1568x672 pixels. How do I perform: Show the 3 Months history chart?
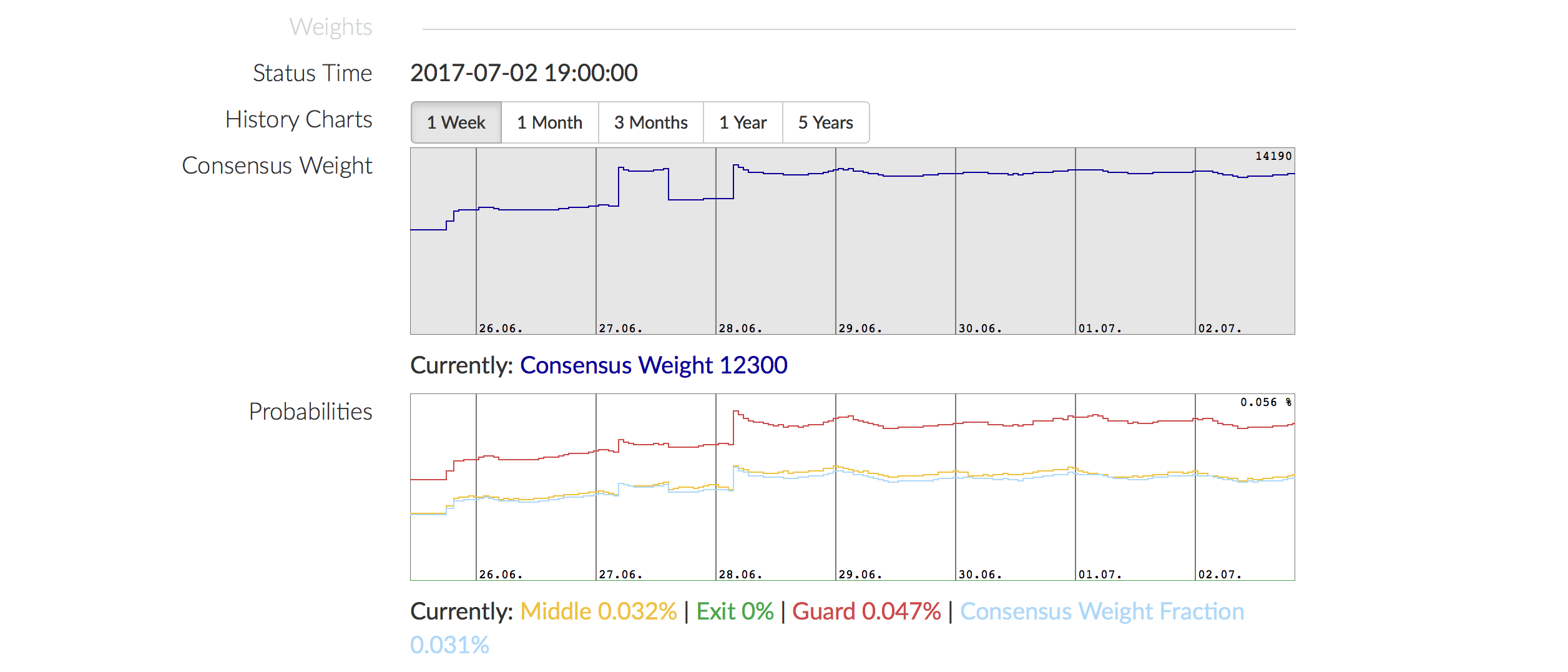(650, 122)
